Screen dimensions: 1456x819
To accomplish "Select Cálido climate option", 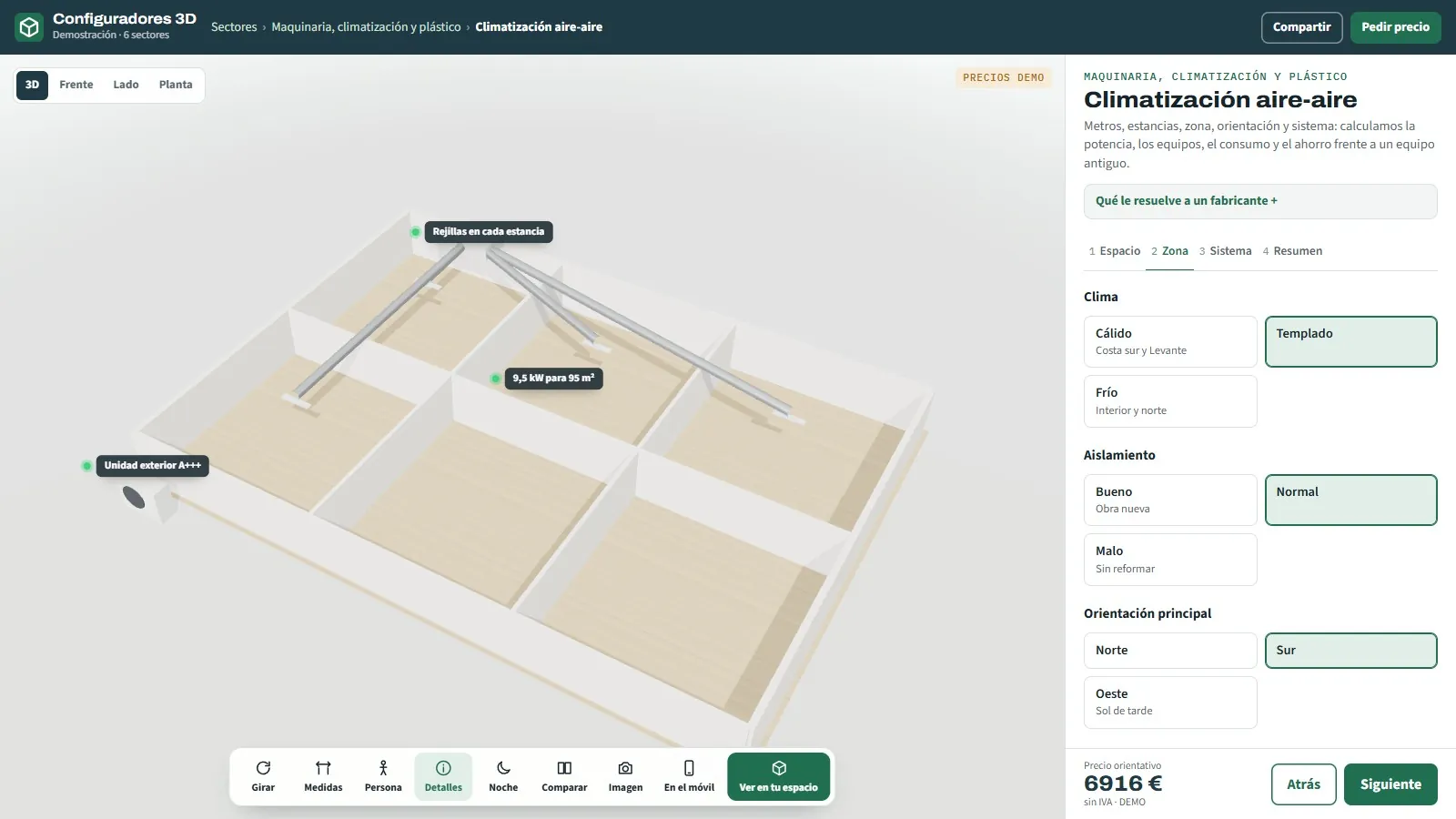I will [x=1170, y=341].
